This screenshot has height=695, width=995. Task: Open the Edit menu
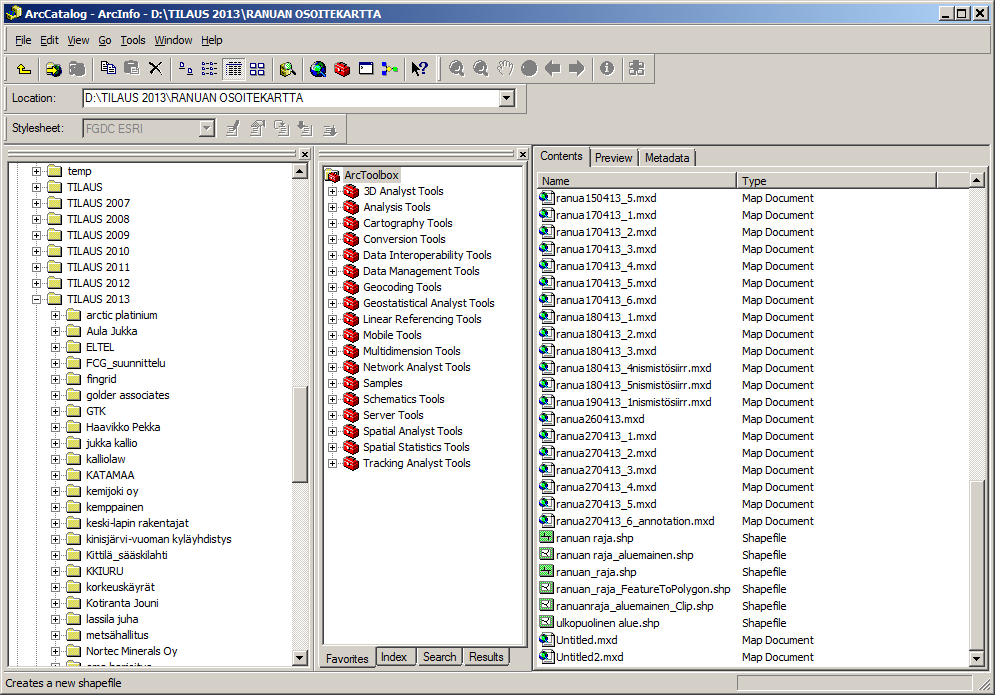49,40
